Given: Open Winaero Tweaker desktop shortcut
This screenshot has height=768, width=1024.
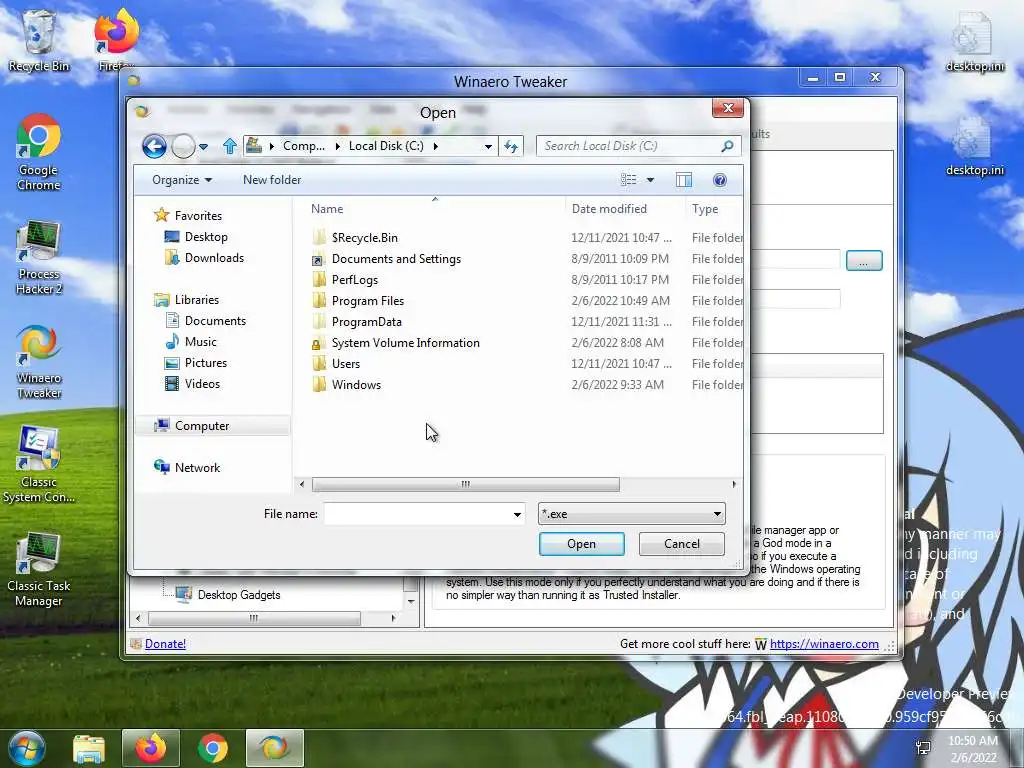Looking at the screenshot, I should click(x=39, y=362).
